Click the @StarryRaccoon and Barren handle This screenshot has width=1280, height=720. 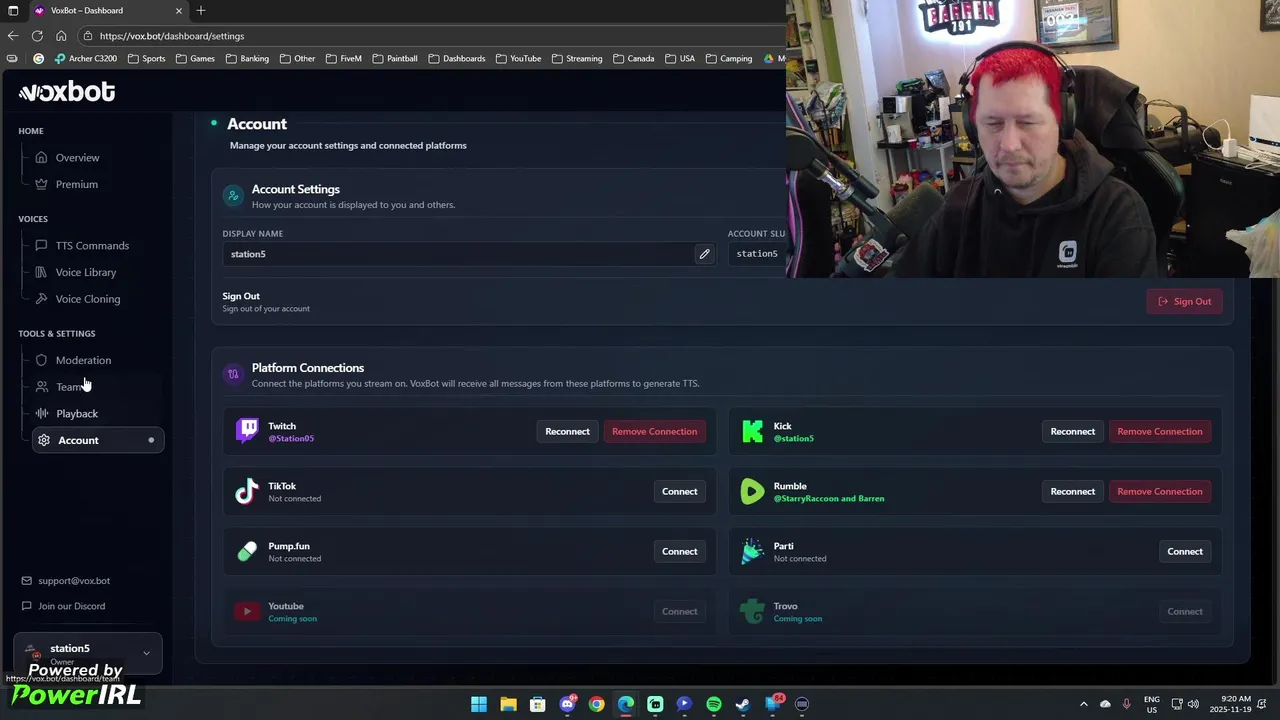click(829, 498)
